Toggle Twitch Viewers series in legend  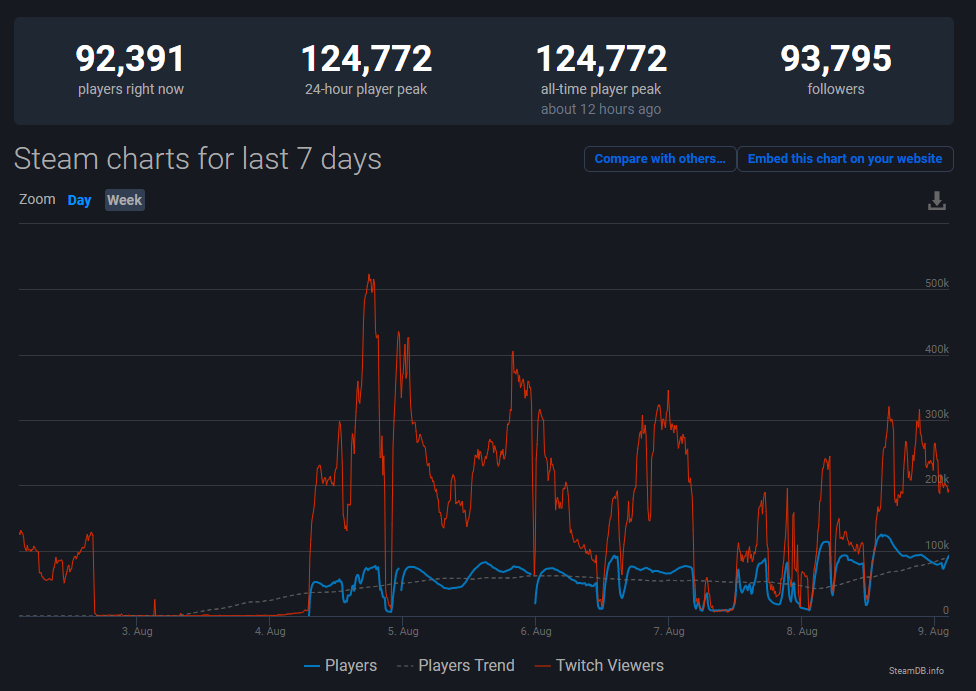pyautogui.click(x=599, y=665)
